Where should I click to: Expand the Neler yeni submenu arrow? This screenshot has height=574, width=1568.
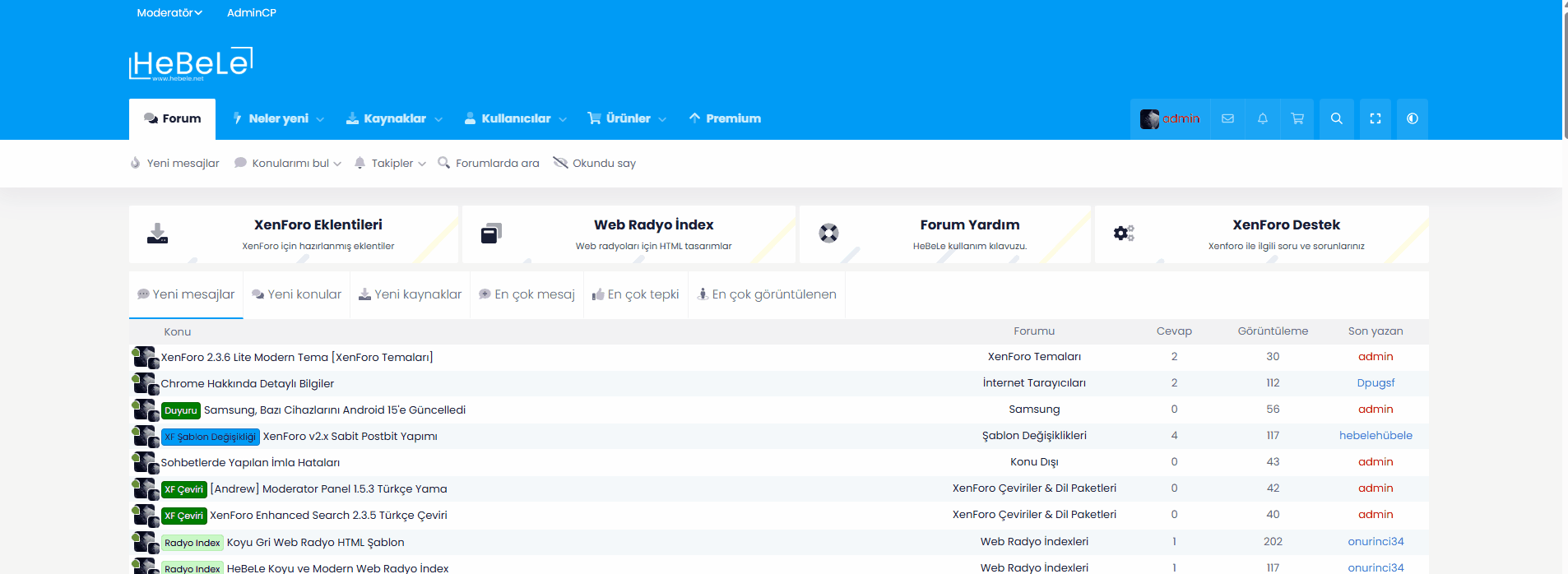[320, 119]
